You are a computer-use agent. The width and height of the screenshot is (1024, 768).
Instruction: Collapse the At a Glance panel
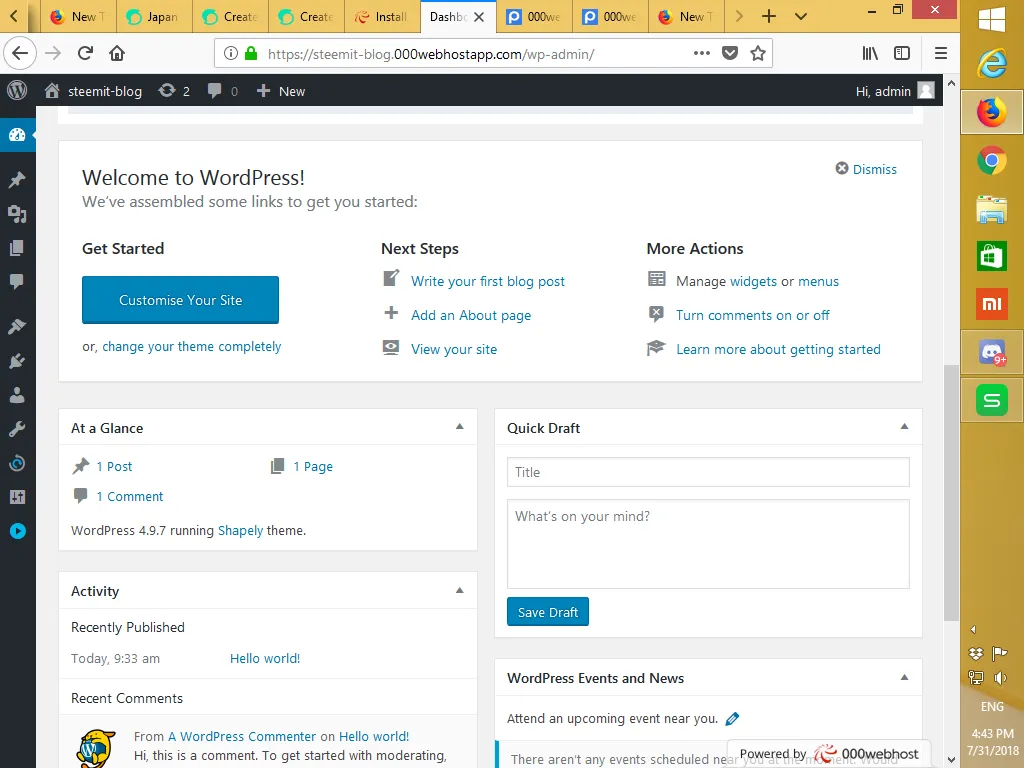coord(460,426)
